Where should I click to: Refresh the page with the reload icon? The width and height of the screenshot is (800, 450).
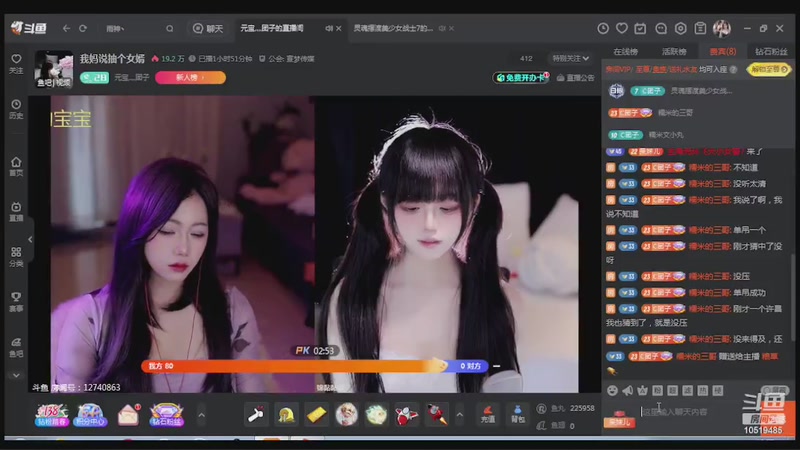tap(83, 29)
